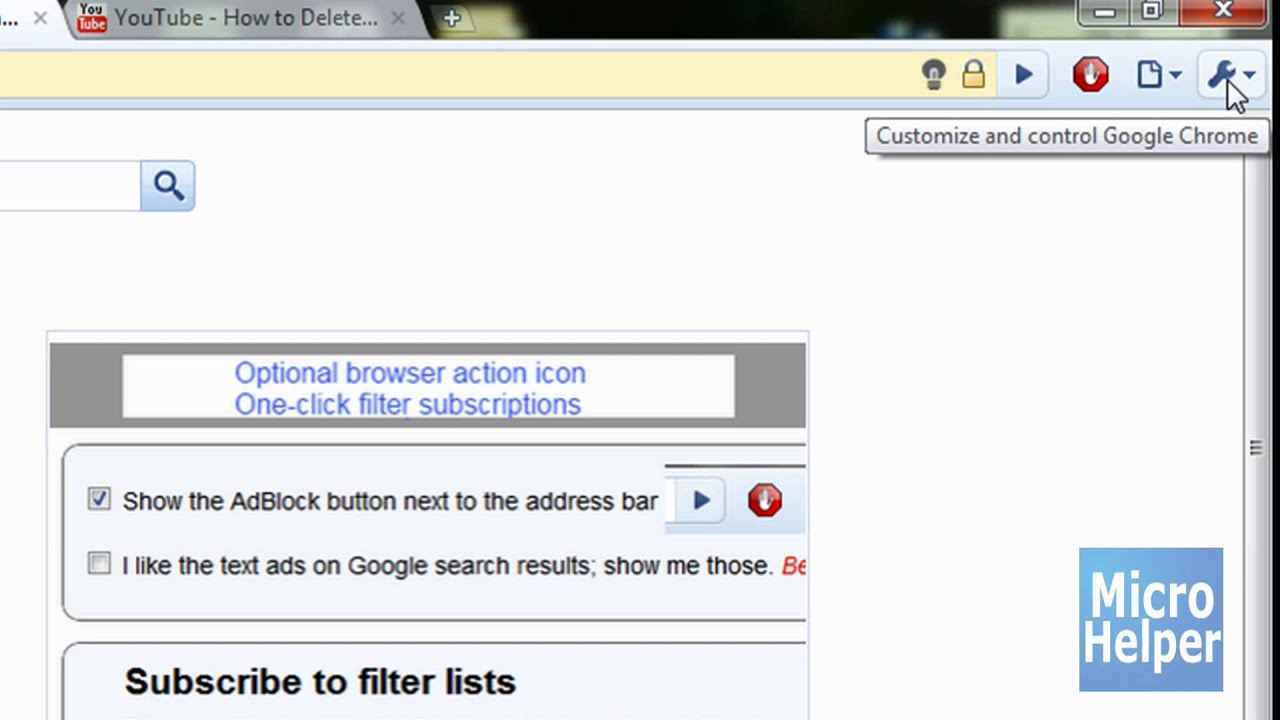Open the Chrome wrench customize menu
The height and width of the screenshot is (720, 1280).
[x=1230, y=75]
